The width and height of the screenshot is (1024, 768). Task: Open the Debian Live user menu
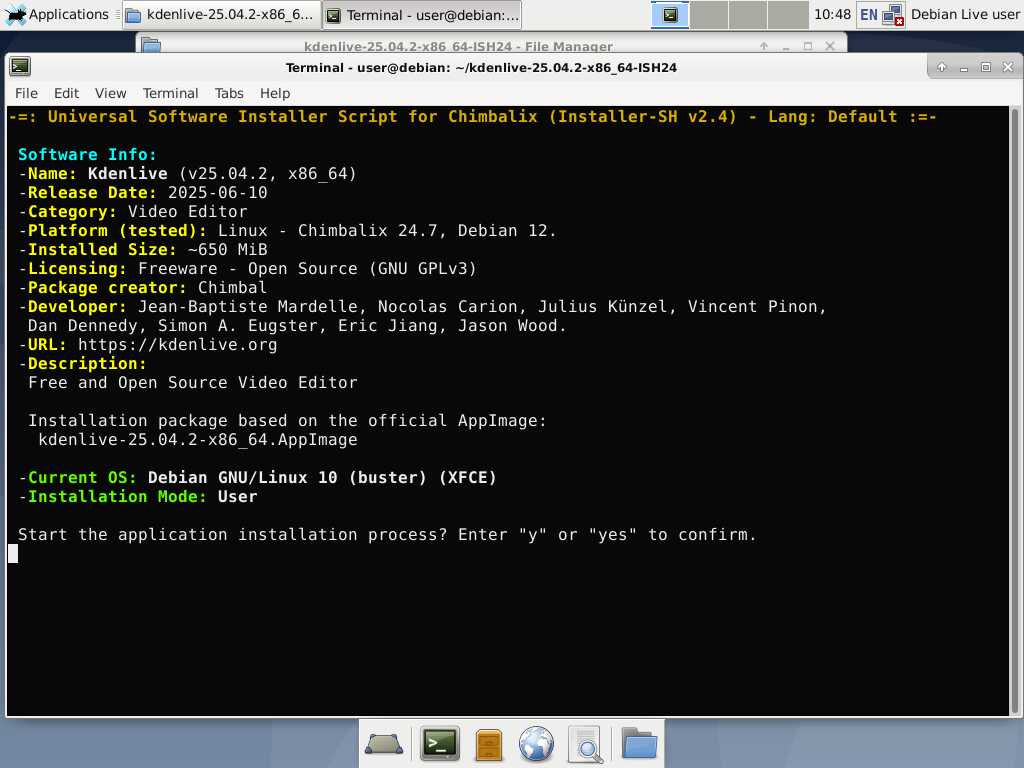pyautogui.click(x=965, y=14)
